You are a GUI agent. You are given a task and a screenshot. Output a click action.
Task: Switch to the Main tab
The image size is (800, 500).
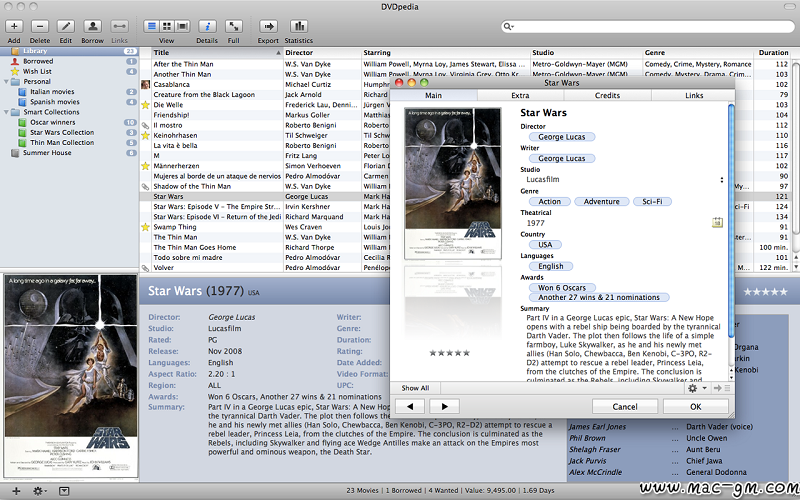(x=434, y=95)
